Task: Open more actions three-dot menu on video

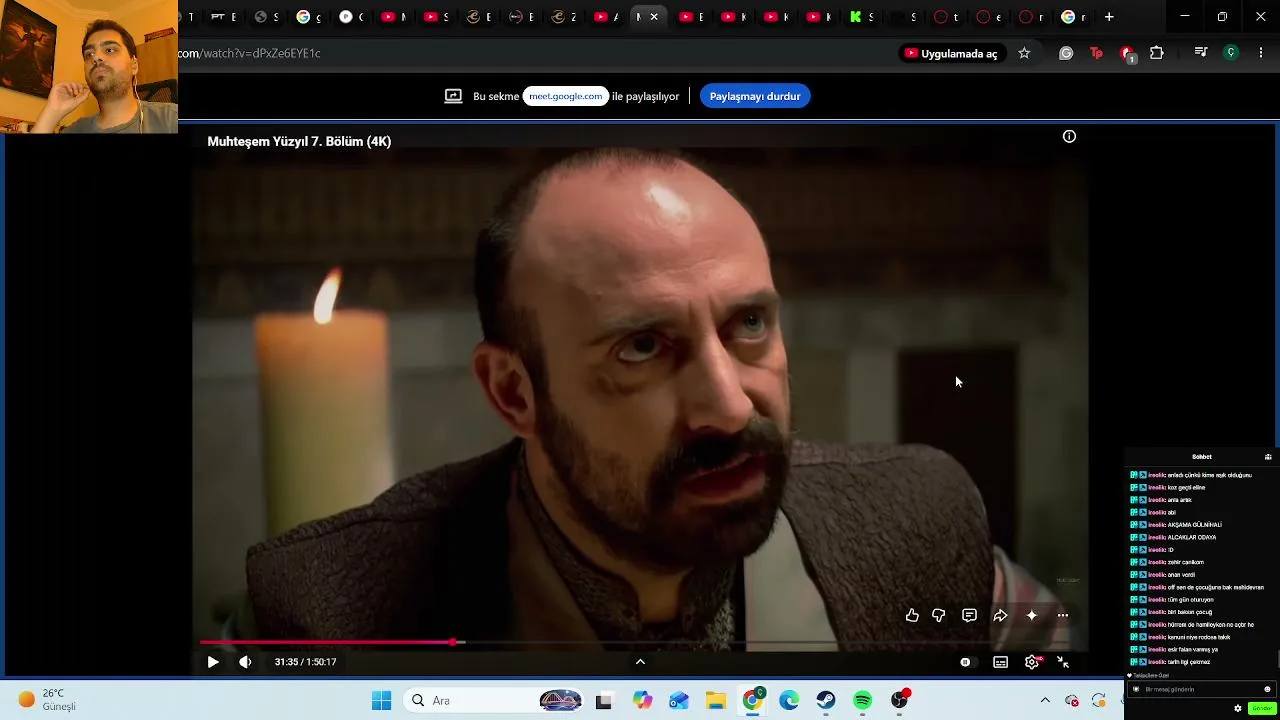Action: (1063, 616)
